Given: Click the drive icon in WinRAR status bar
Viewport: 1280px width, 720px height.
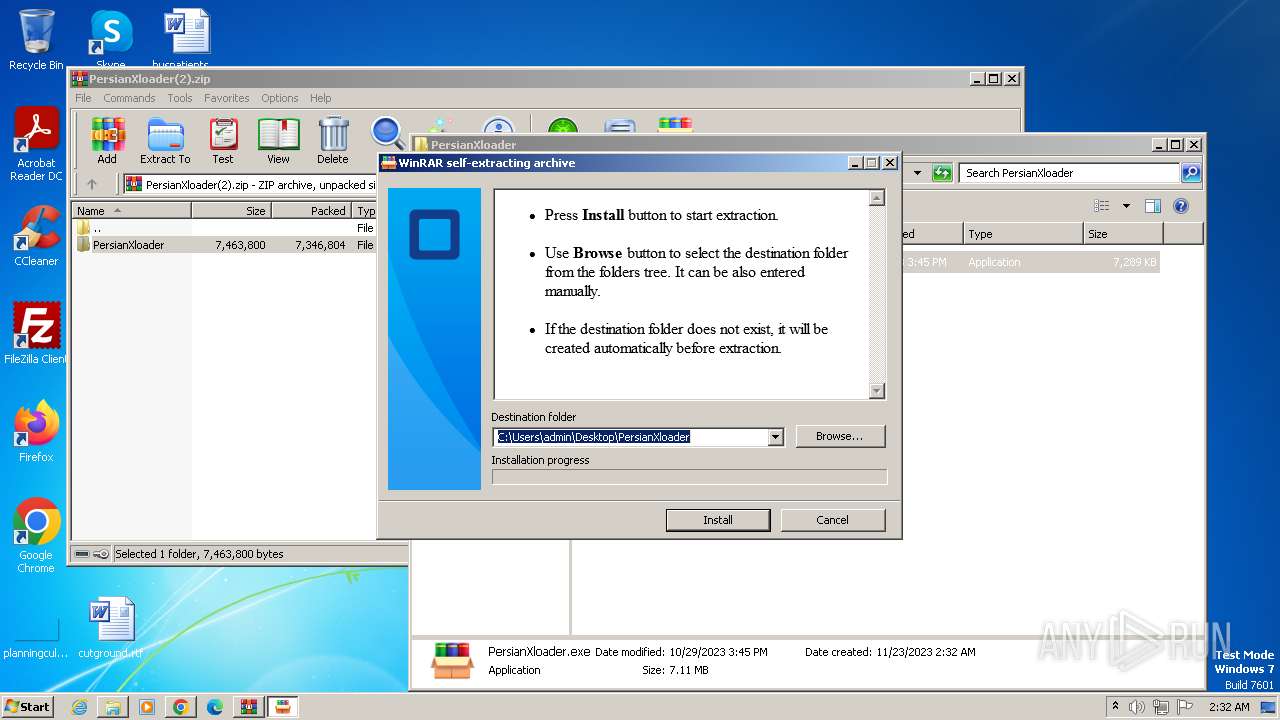Looking at the screenshot, I should click(82, 554).
